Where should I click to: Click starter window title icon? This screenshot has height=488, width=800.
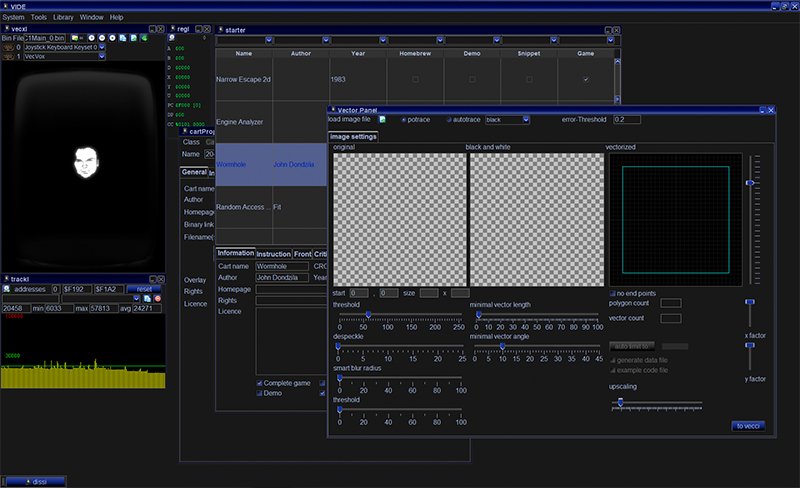click(x=221, y=30)
